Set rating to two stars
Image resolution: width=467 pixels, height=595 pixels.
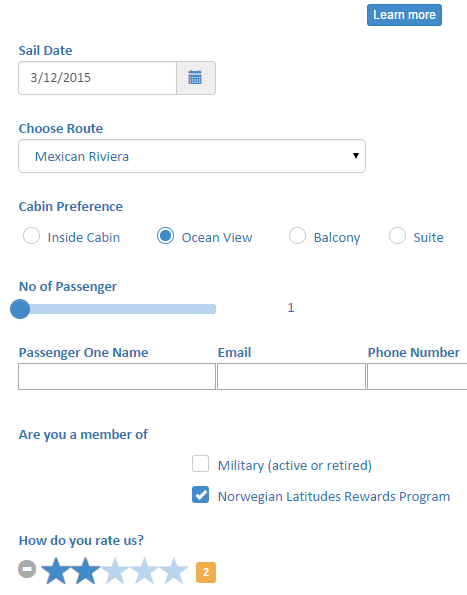click(x=85, y=570)
